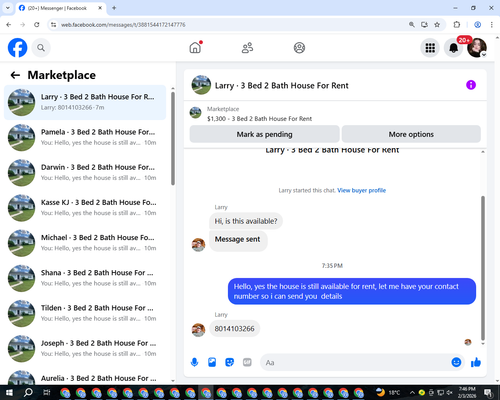Open Larry conversation in chat list

click(85, 102)
